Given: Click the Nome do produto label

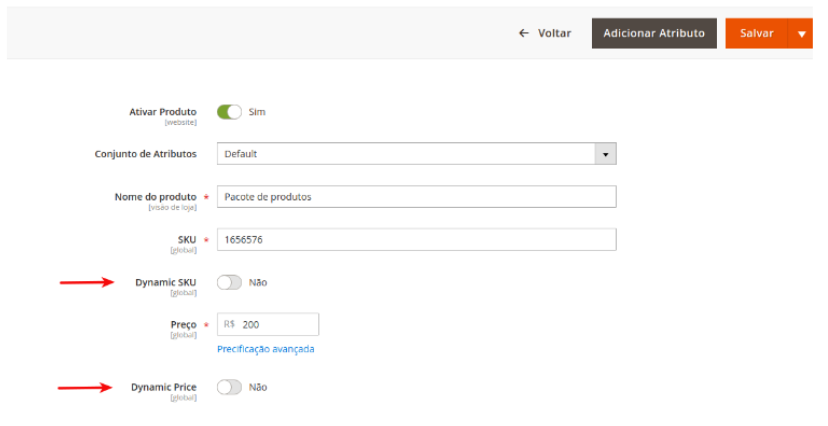Looking at the screenshot, I should (x=156, y=197).
